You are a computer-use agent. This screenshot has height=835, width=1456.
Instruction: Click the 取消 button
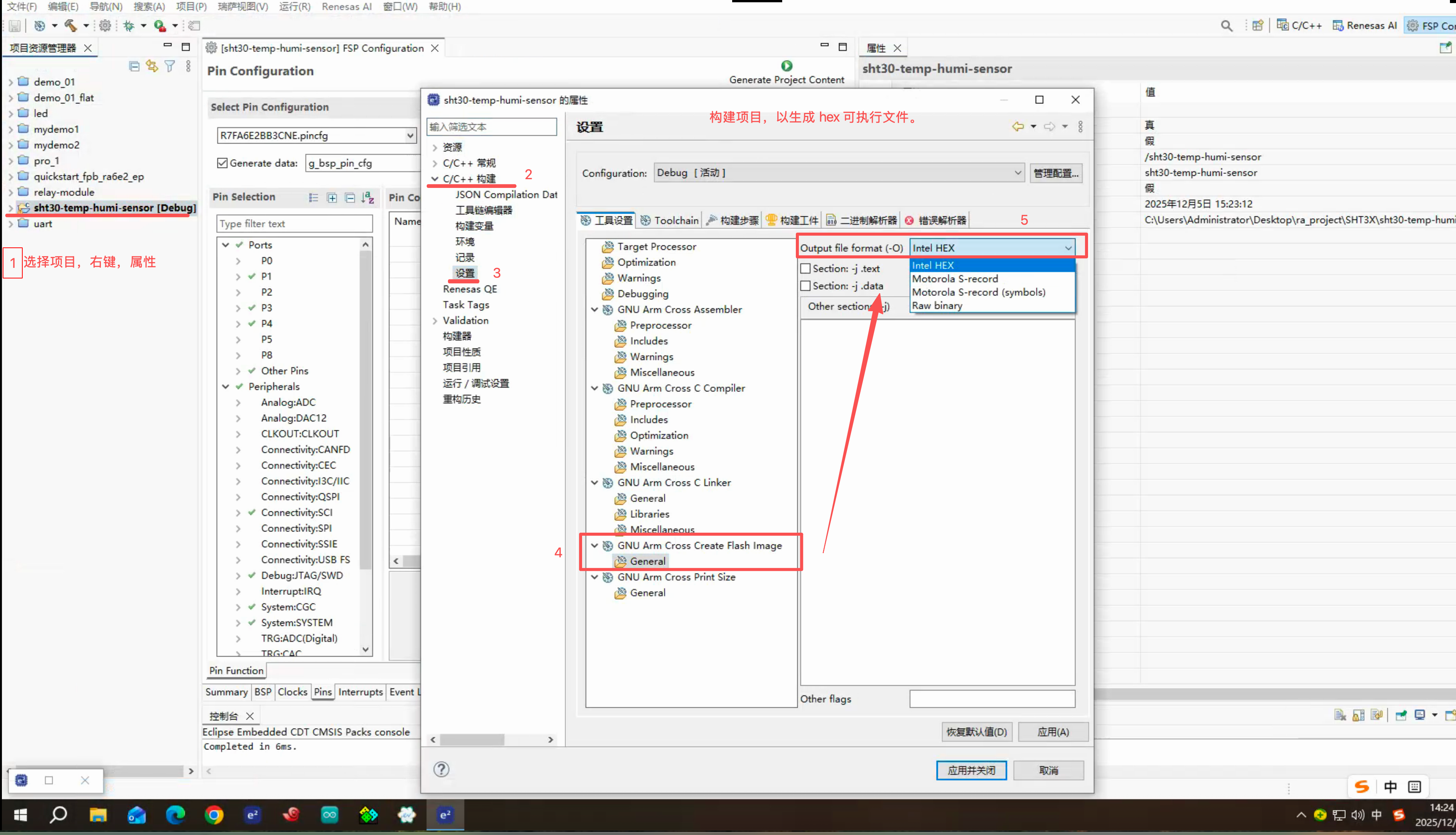coord(1048,770)
